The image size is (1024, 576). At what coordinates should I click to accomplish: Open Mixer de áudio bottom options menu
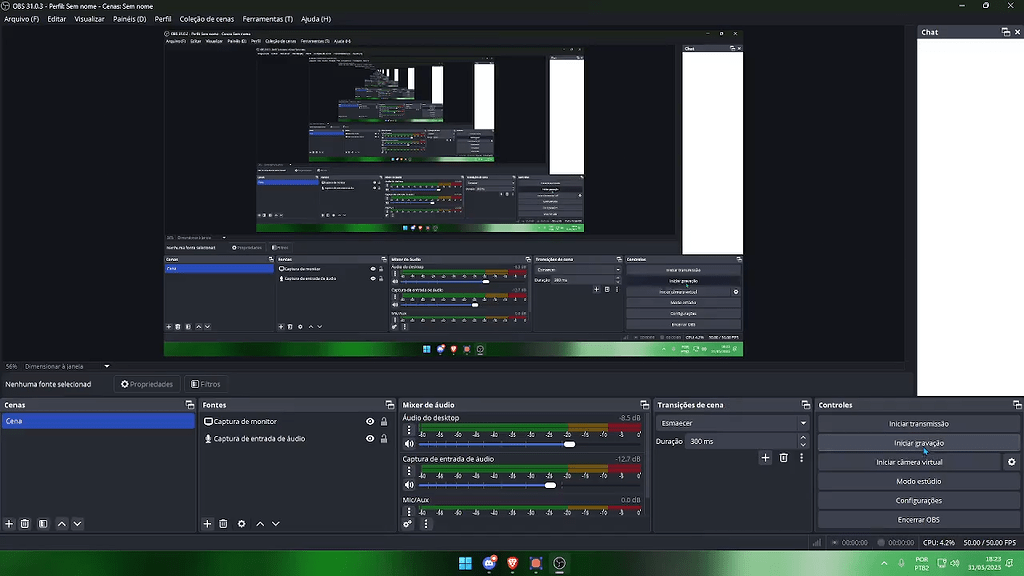coord(426,524)
